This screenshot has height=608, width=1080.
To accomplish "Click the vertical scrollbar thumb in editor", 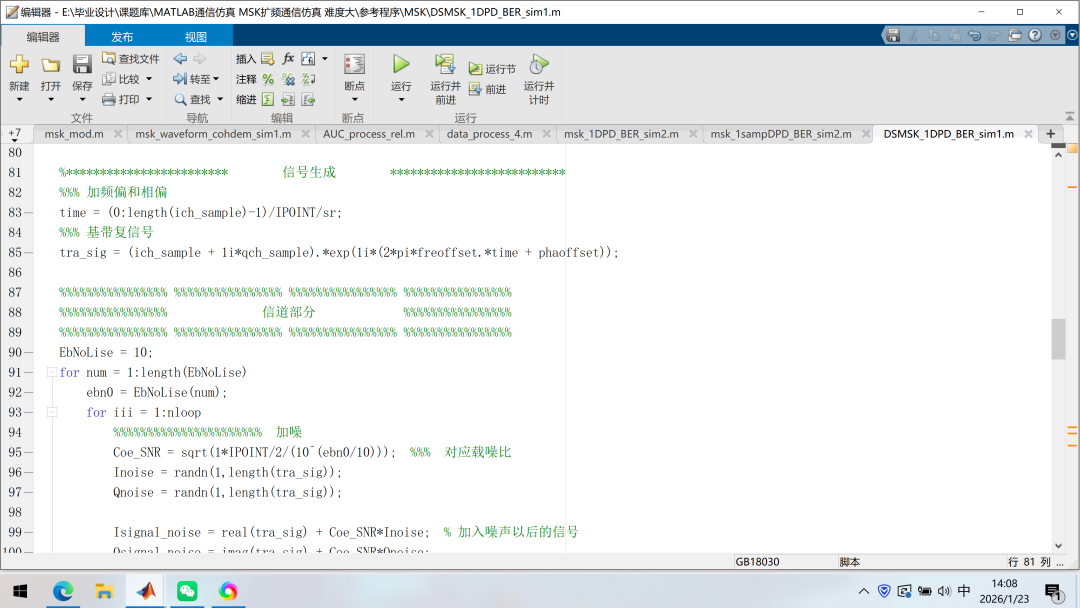I will pos(1058,339).
